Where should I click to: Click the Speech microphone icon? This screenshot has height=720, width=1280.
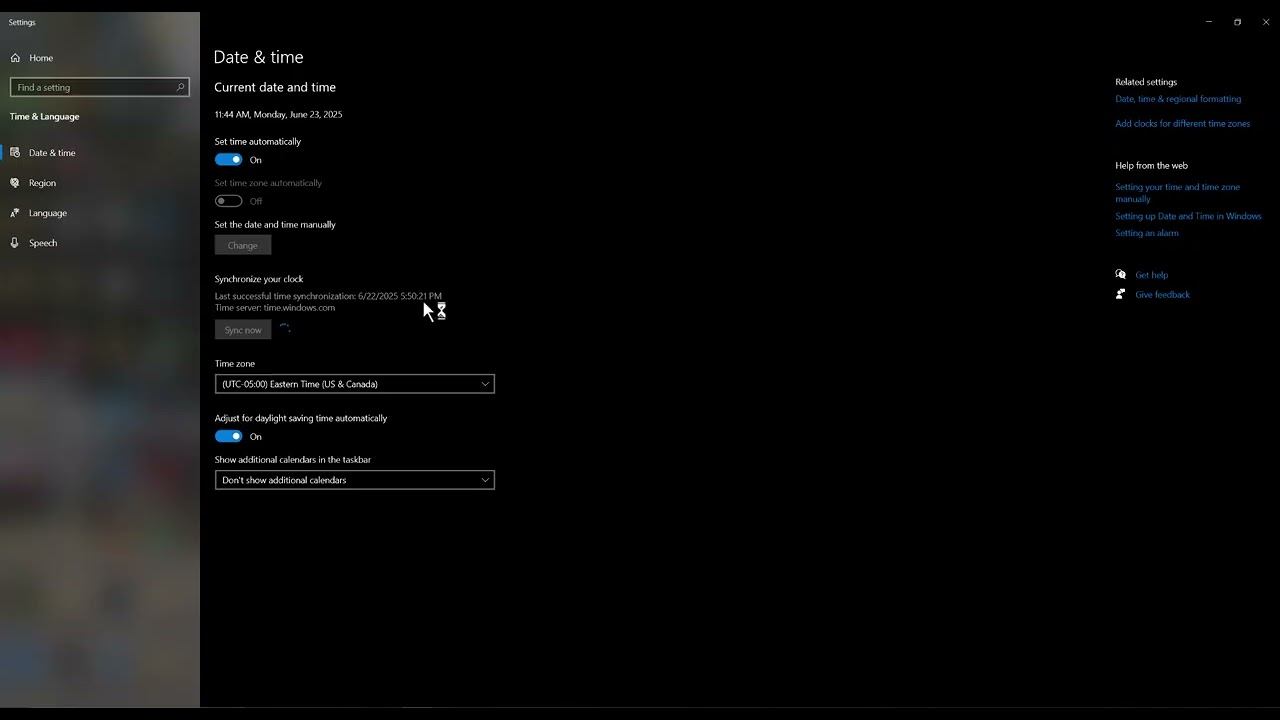[15, 243]
